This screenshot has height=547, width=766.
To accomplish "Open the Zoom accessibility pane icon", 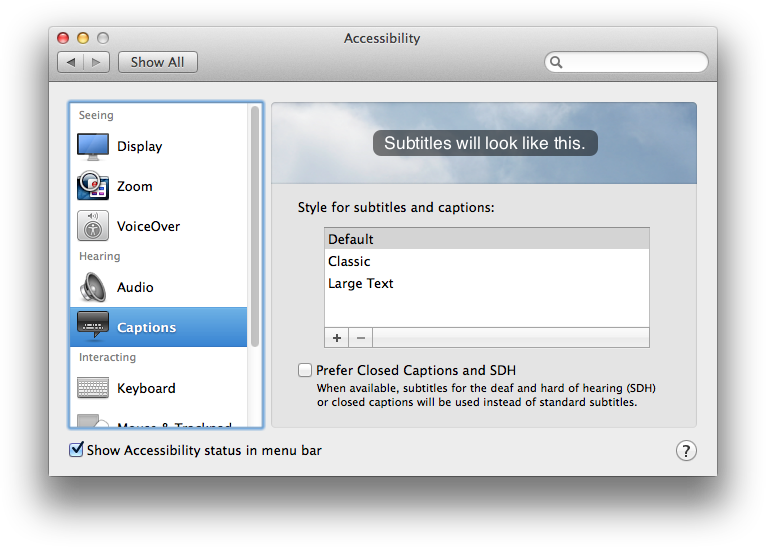I will [93, 186].
